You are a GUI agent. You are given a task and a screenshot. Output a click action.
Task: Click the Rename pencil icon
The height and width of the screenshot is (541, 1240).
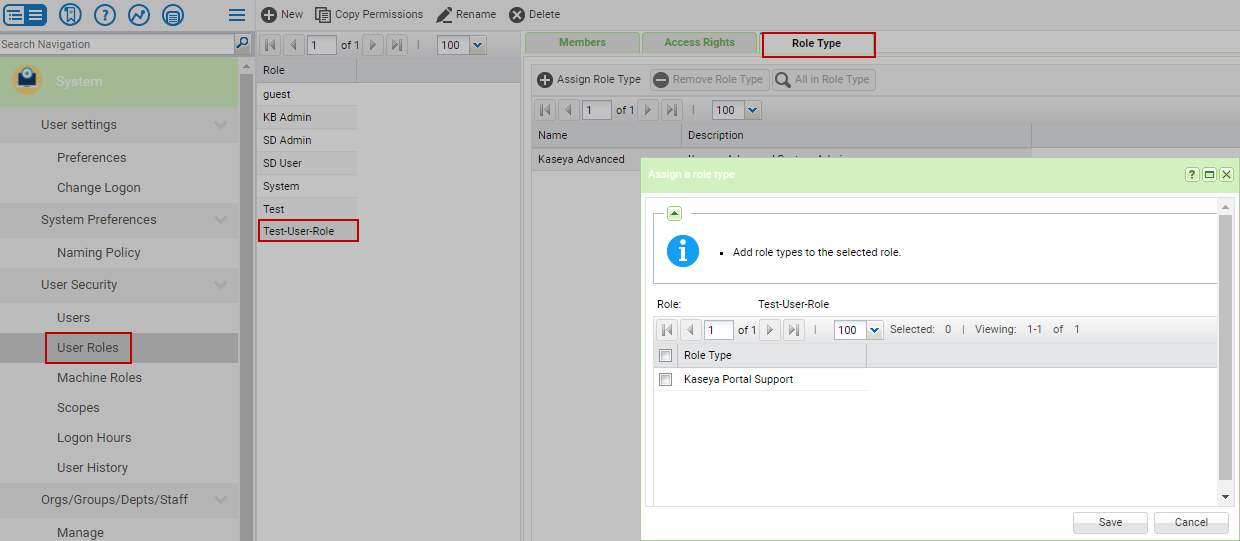[444, 15]
